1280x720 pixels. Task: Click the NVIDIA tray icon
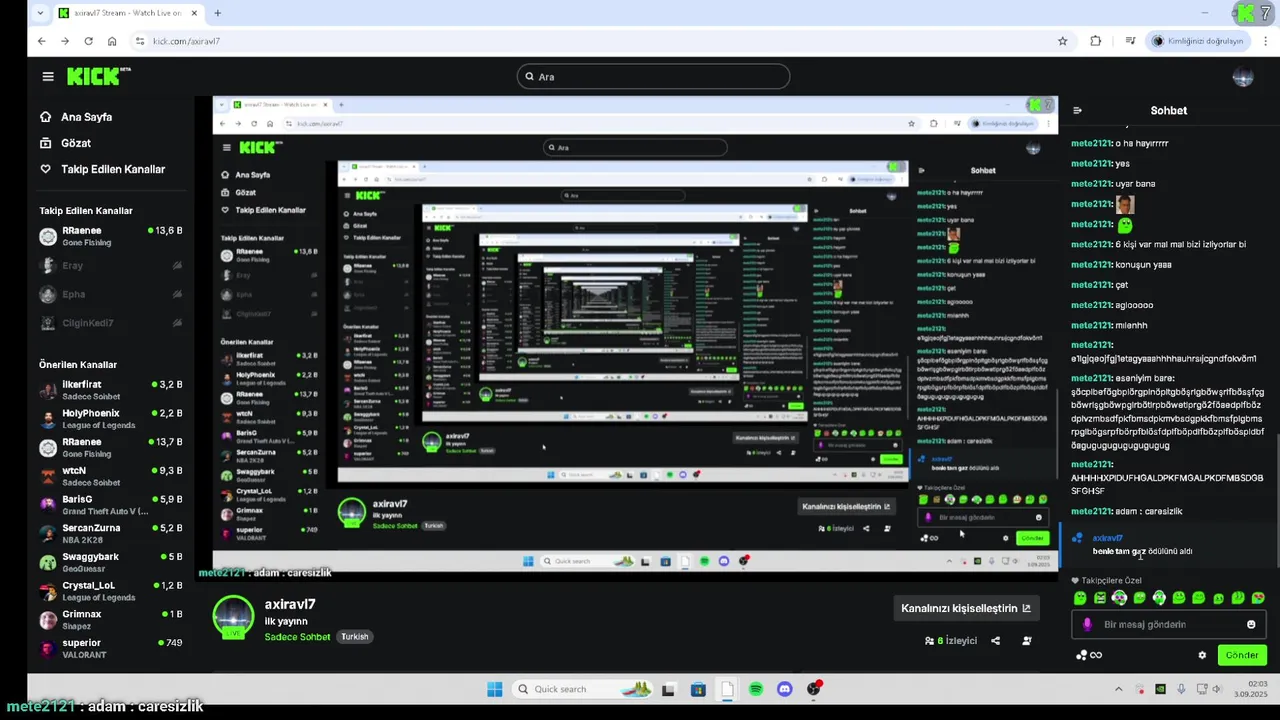pyautogui.click(x=1160, y=689)
